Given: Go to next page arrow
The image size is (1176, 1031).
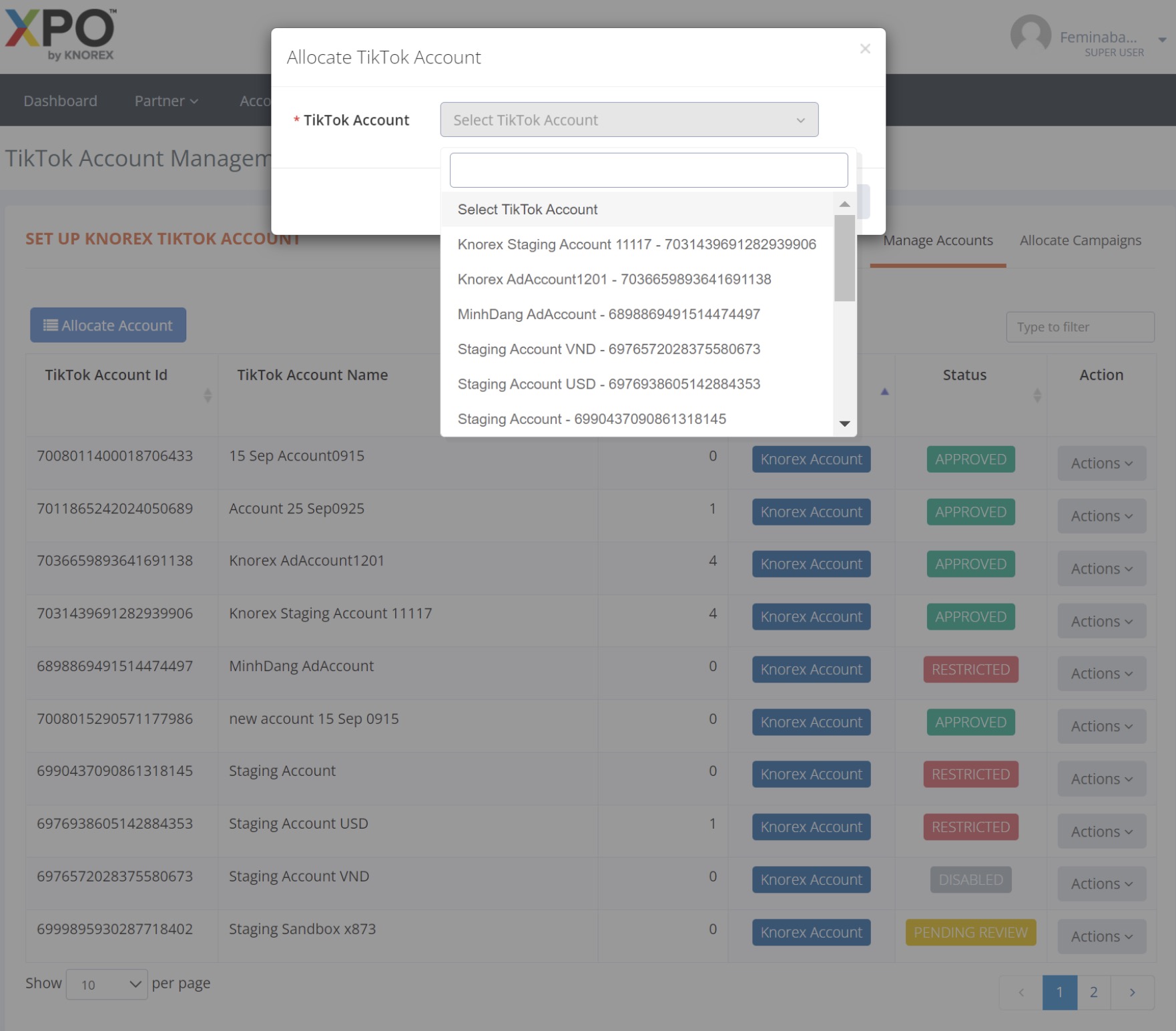Looking at the screenshot, I should coord(1132,992).
